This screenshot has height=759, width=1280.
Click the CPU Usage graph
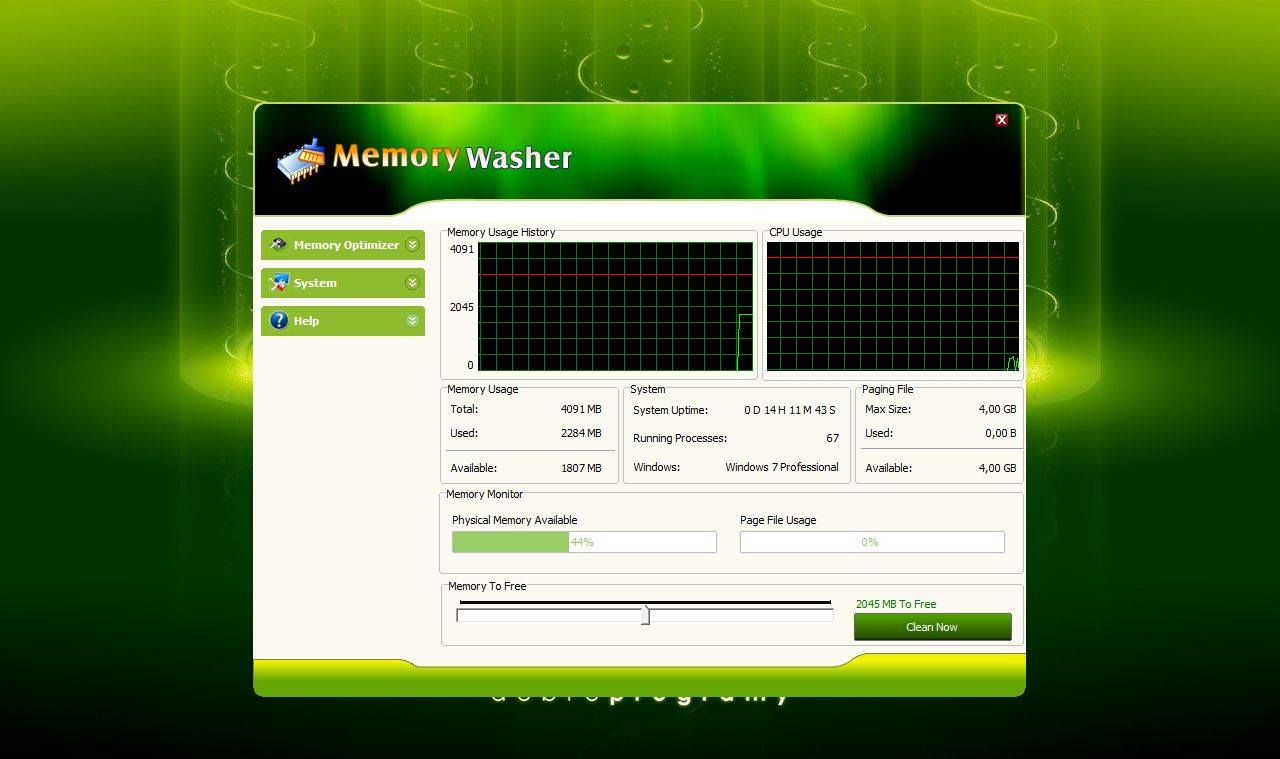click(x=893, y=307)
